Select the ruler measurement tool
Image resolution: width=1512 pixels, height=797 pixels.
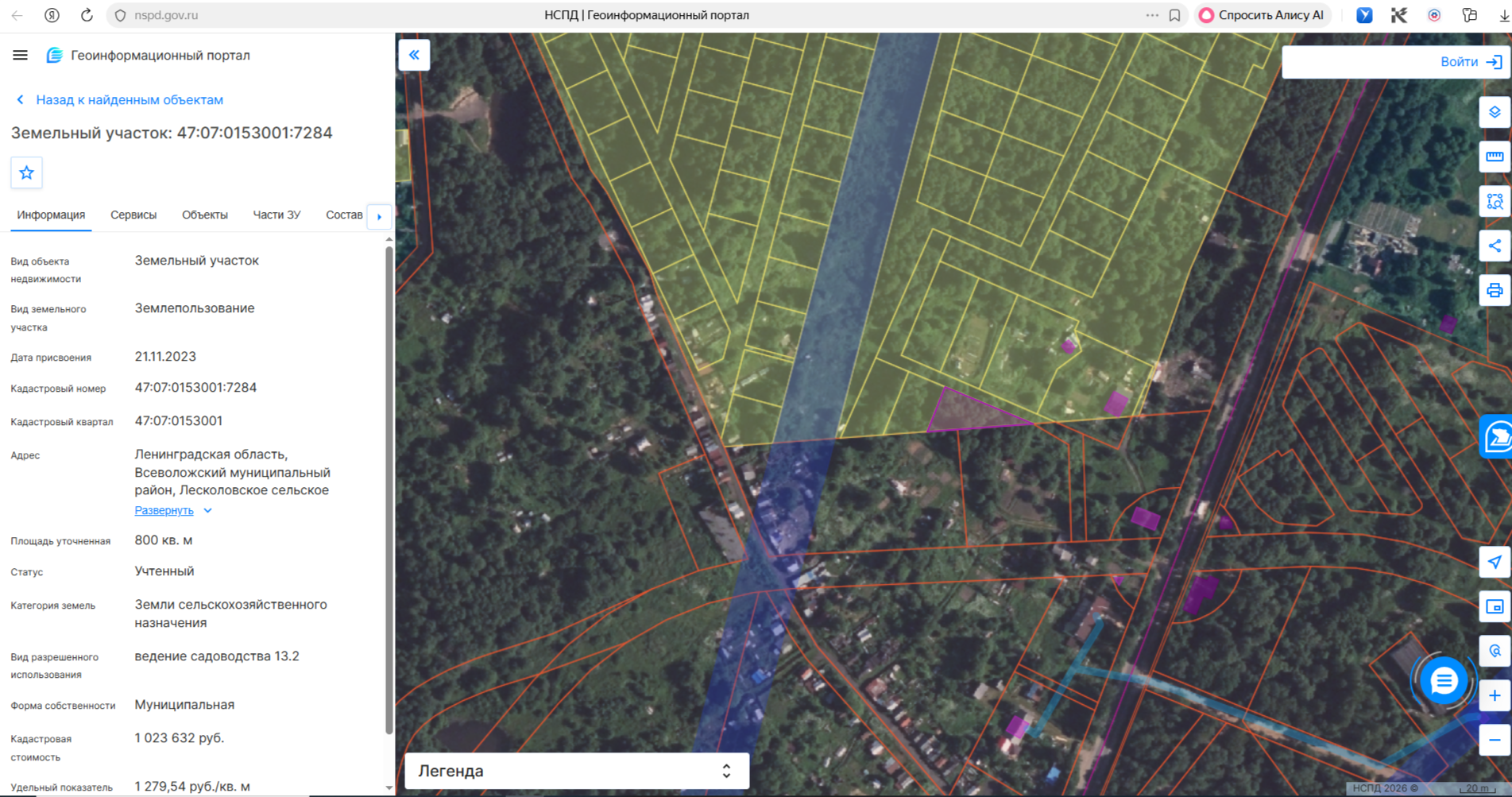coord(1495,157)
